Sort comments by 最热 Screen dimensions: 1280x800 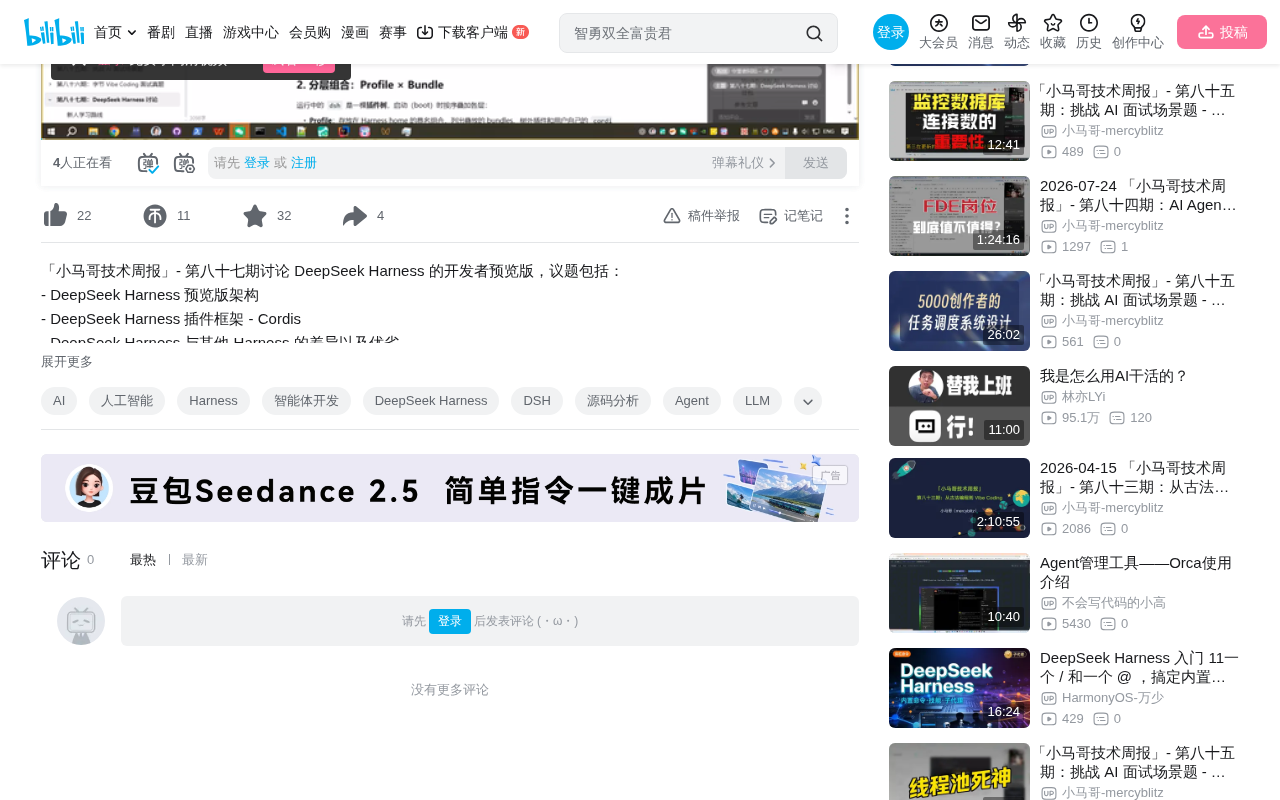pyautogui.click(x=143, y=560)
